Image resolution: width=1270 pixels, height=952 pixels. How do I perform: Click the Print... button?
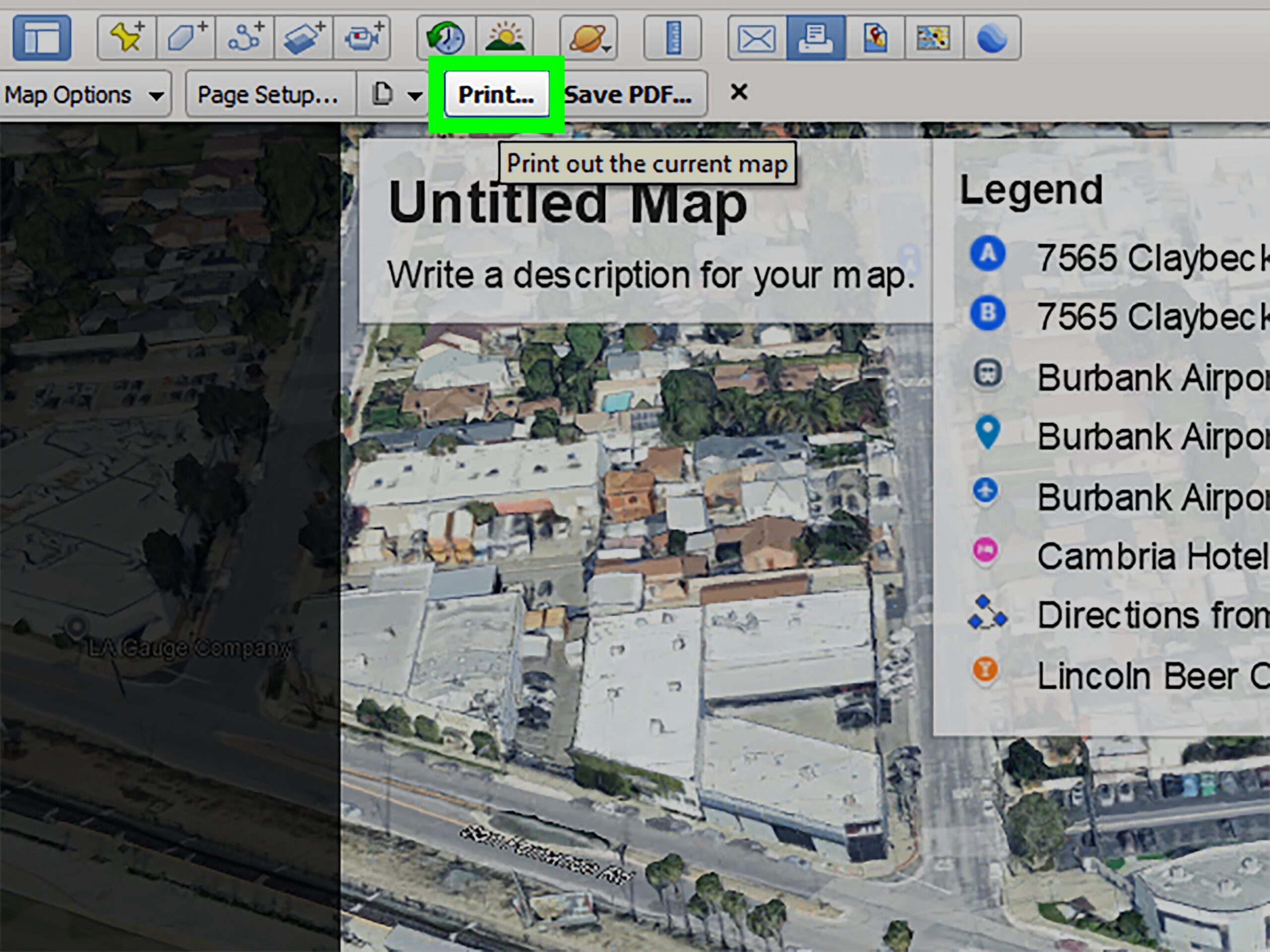point(496,95)
